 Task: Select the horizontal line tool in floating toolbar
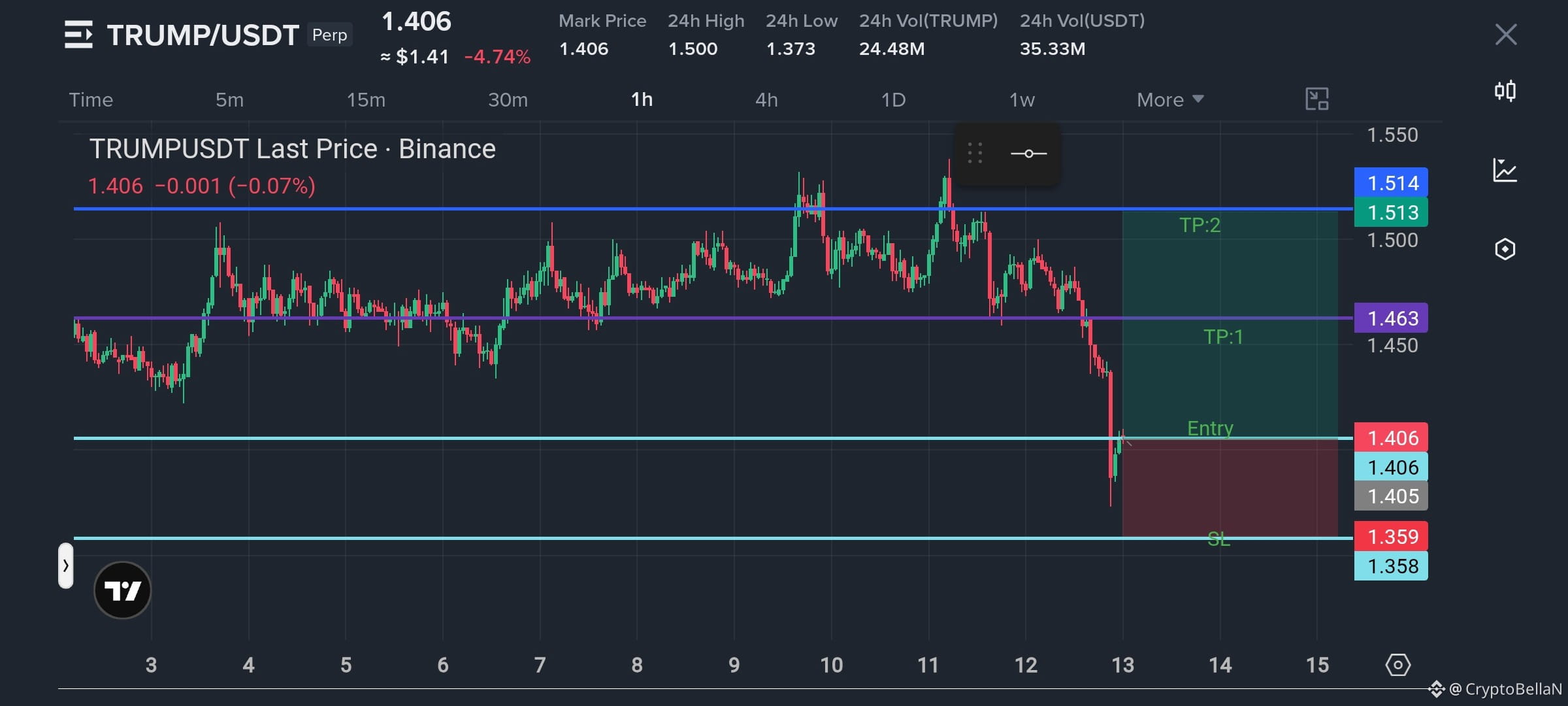coord(1029,154)
